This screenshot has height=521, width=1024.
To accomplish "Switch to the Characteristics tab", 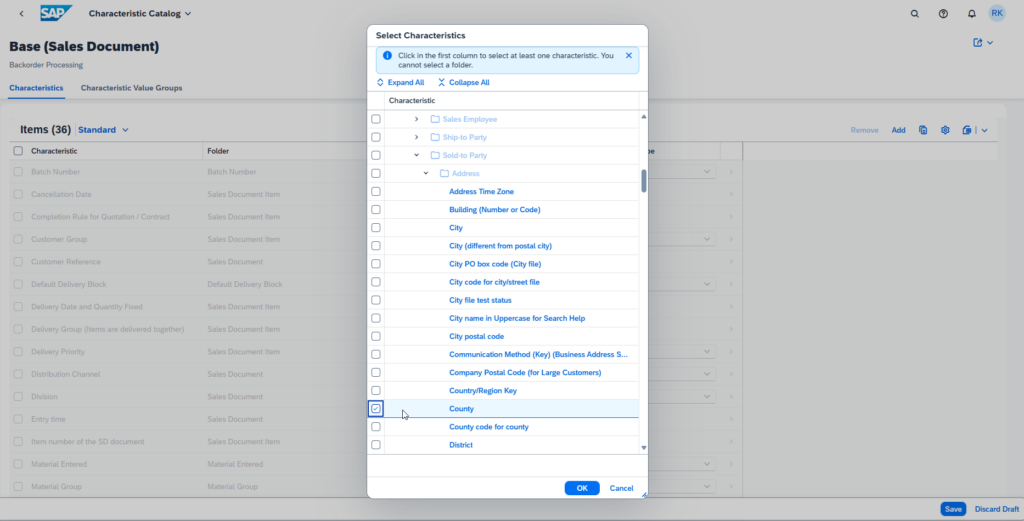I will (x=36, y=87).
